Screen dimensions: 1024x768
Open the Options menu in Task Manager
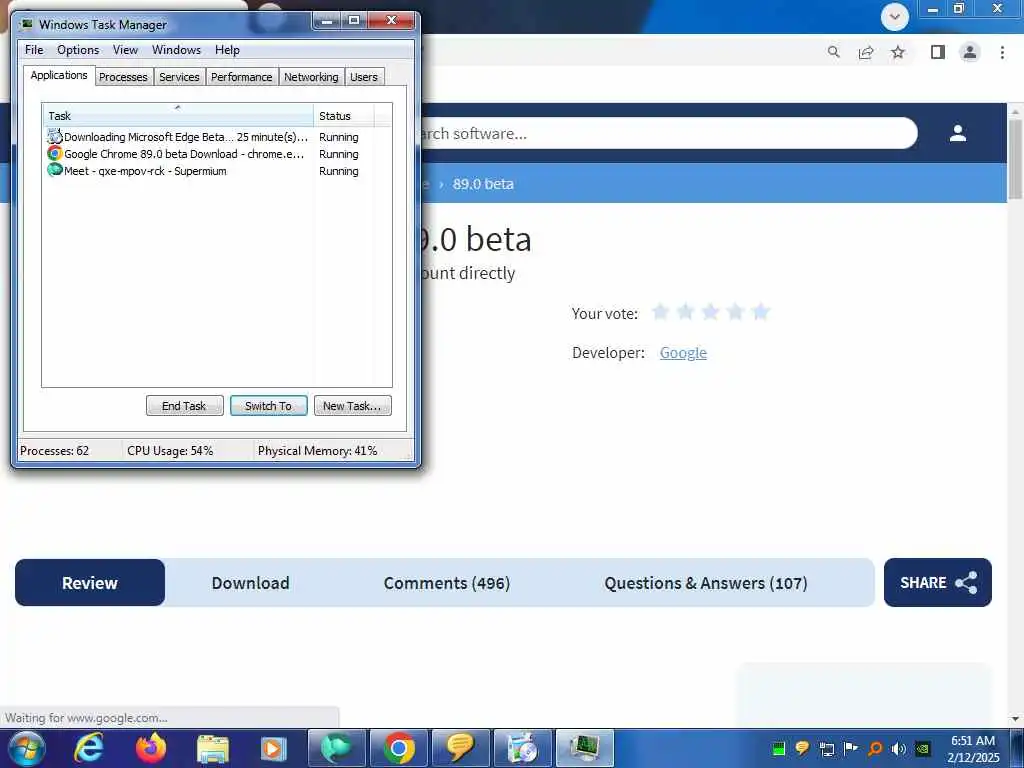point(78,50)
